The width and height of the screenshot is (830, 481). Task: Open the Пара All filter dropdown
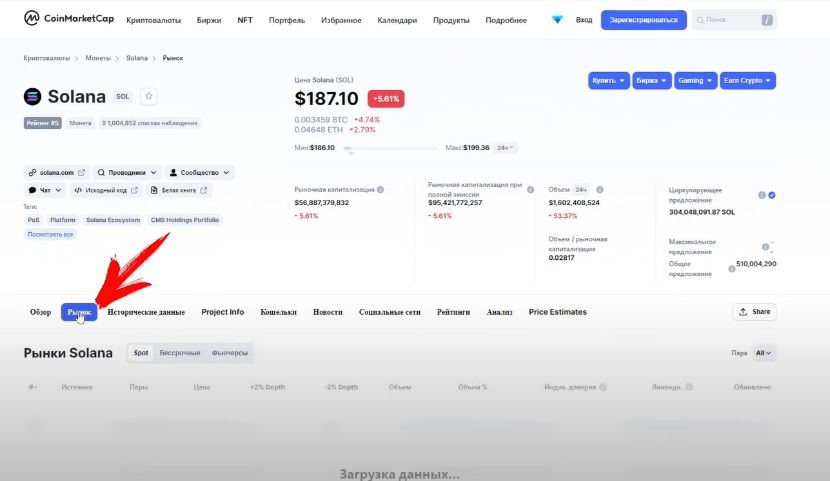pos(763,353)
